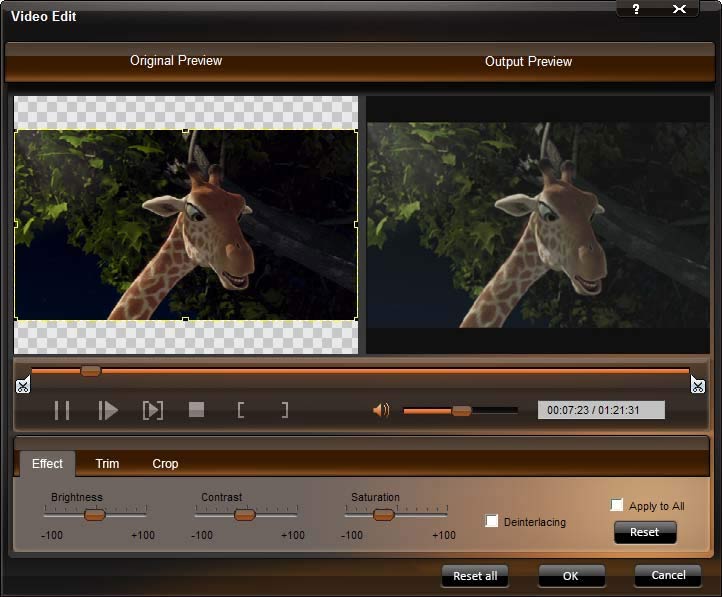Check the Apply to All option

(x=616, y=505)
